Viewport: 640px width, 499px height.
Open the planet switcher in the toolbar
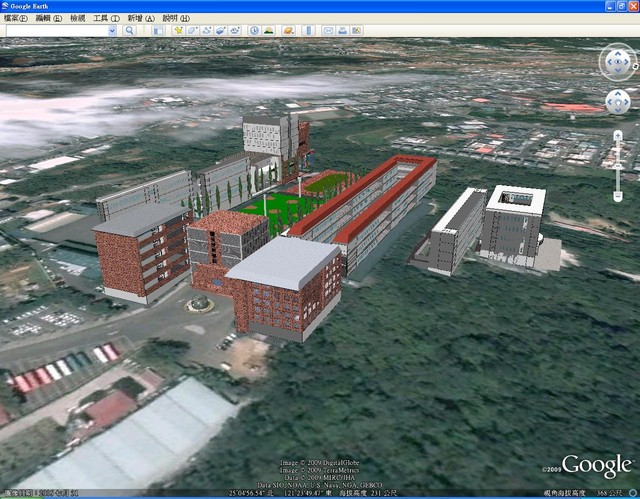pos(288,30)
